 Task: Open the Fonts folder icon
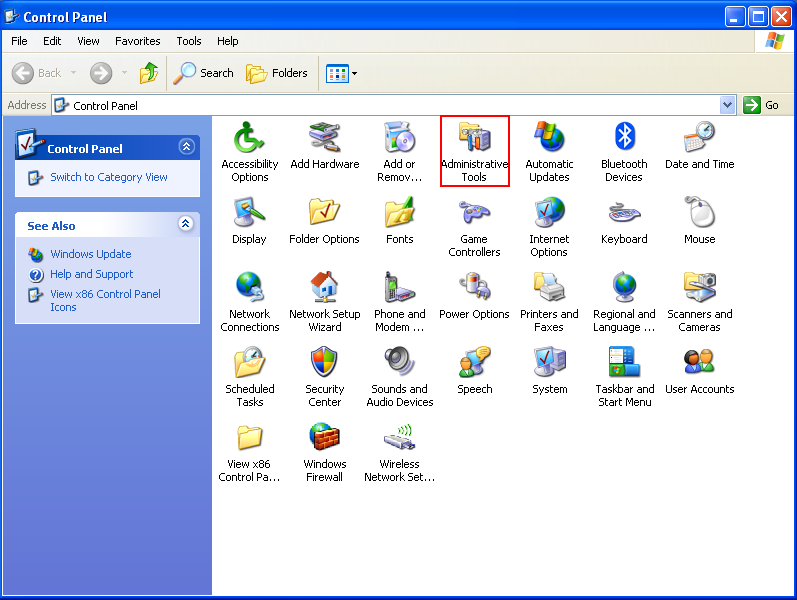pos(400,221)
